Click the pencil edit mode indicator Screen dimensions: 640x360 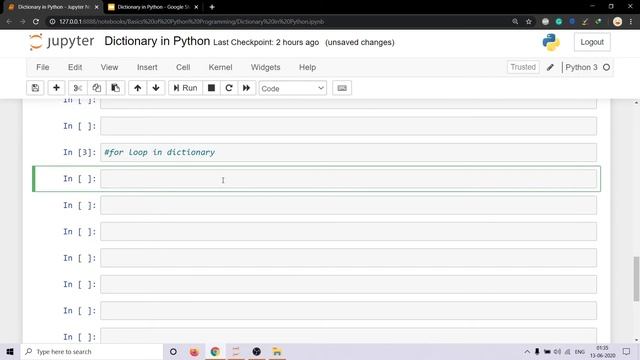click(550, 67)
